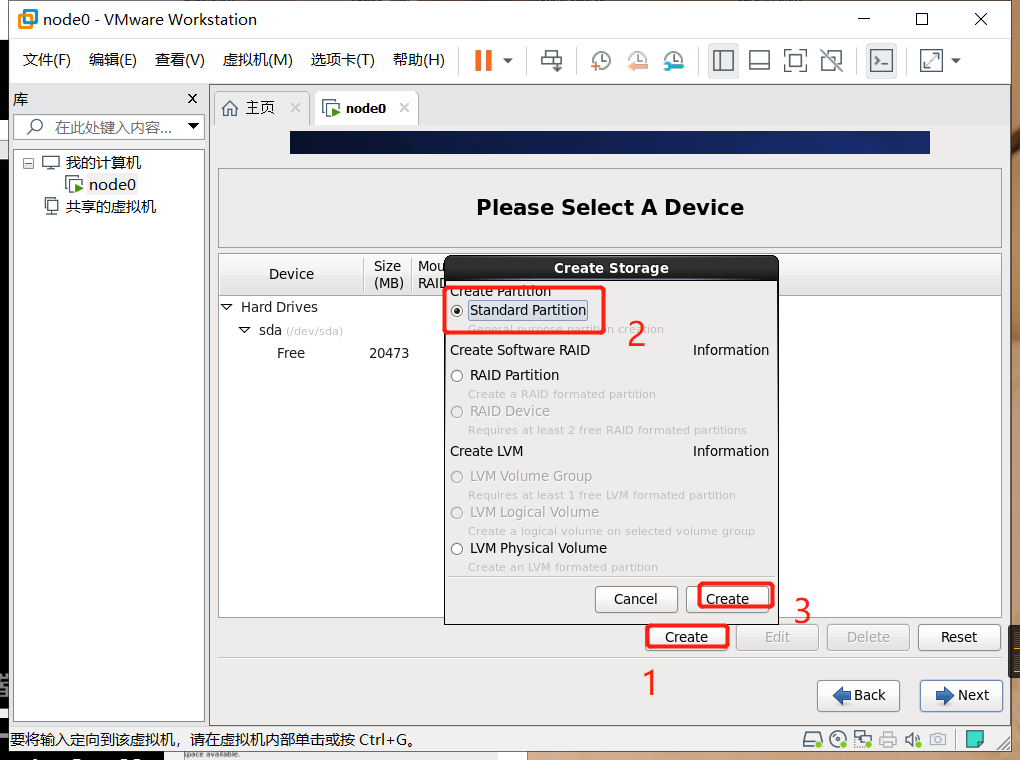This screenshot has width=1020, height=760.
Task: Open the snapshot manager icon
Action: [673, 61]
